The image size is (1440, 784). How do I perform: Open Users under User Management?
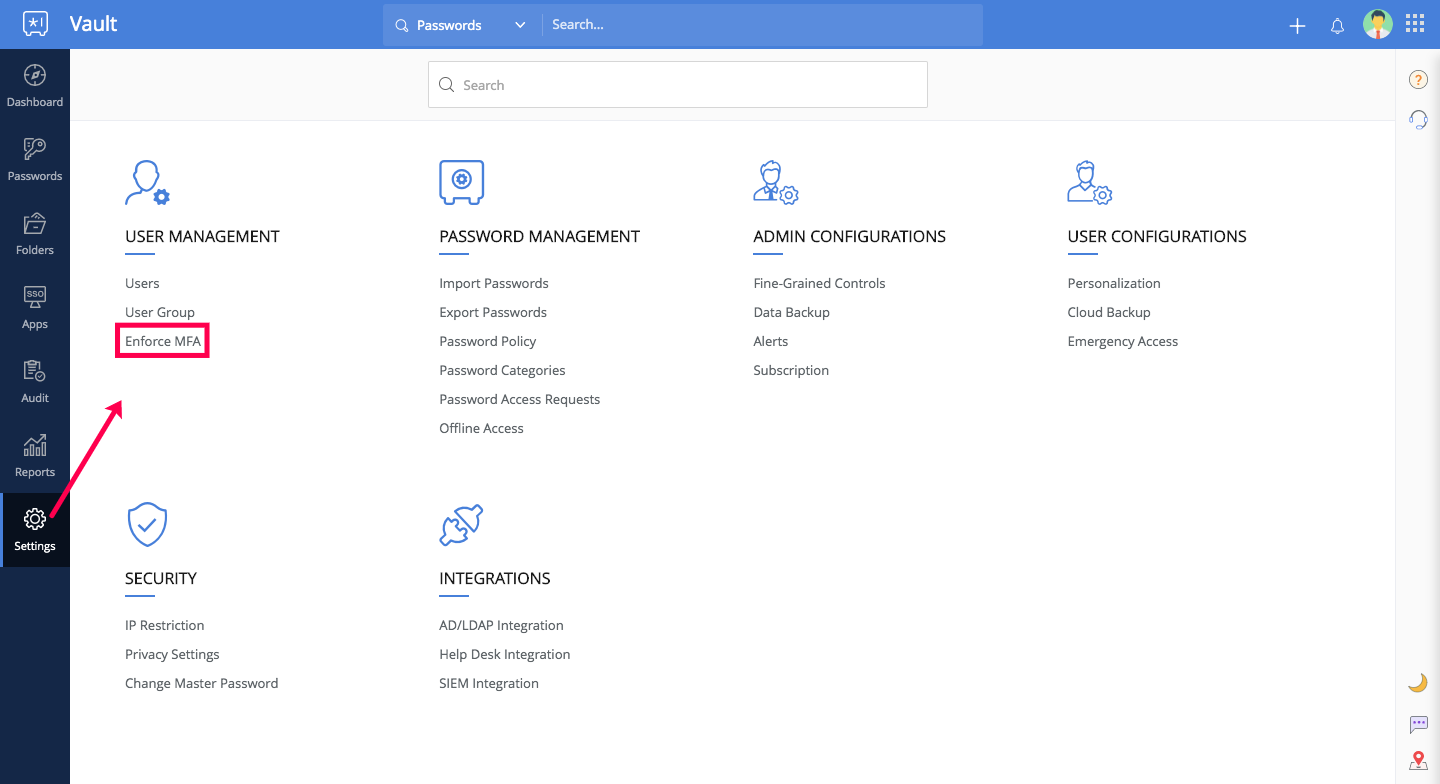pyautogui.click(x=141, y=283)
